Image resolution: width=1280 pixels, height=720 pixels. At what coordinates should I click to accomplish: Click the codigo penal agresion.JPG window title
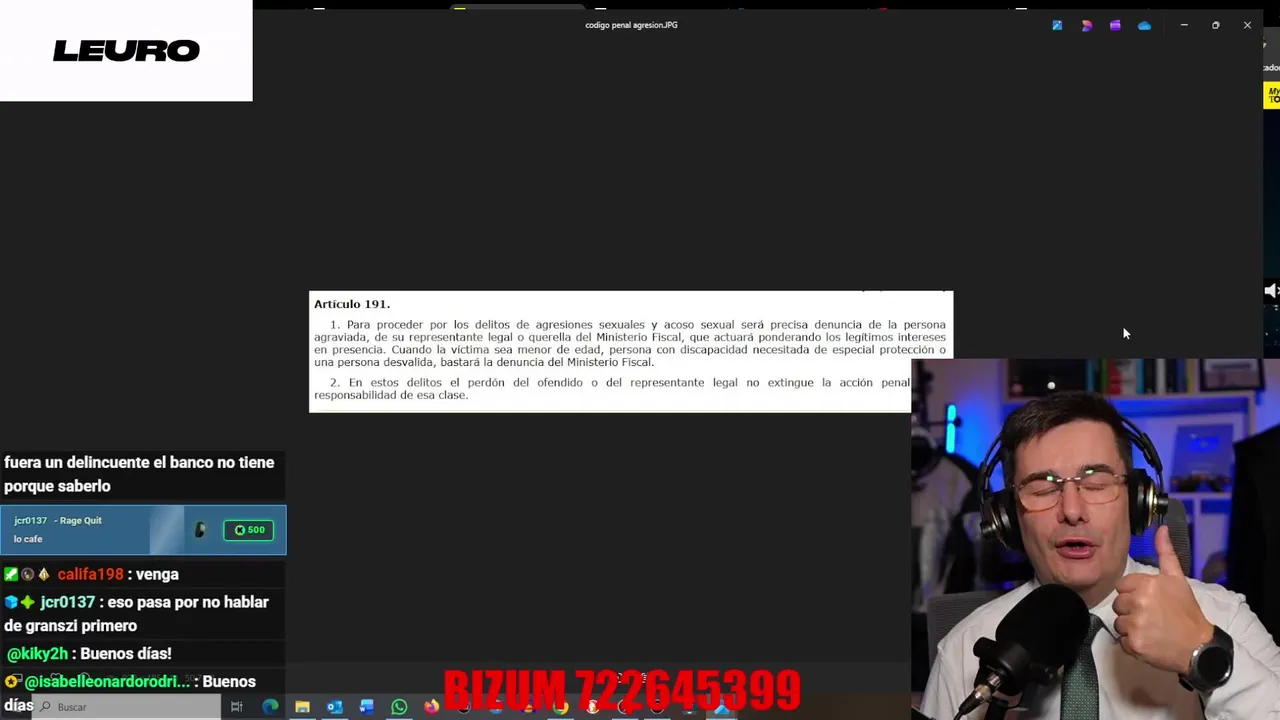pos(631,25)
